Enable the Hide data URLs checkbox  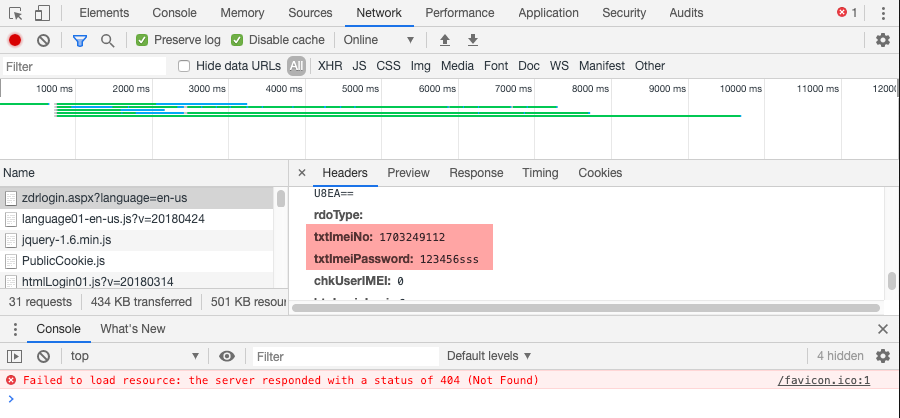184,66
